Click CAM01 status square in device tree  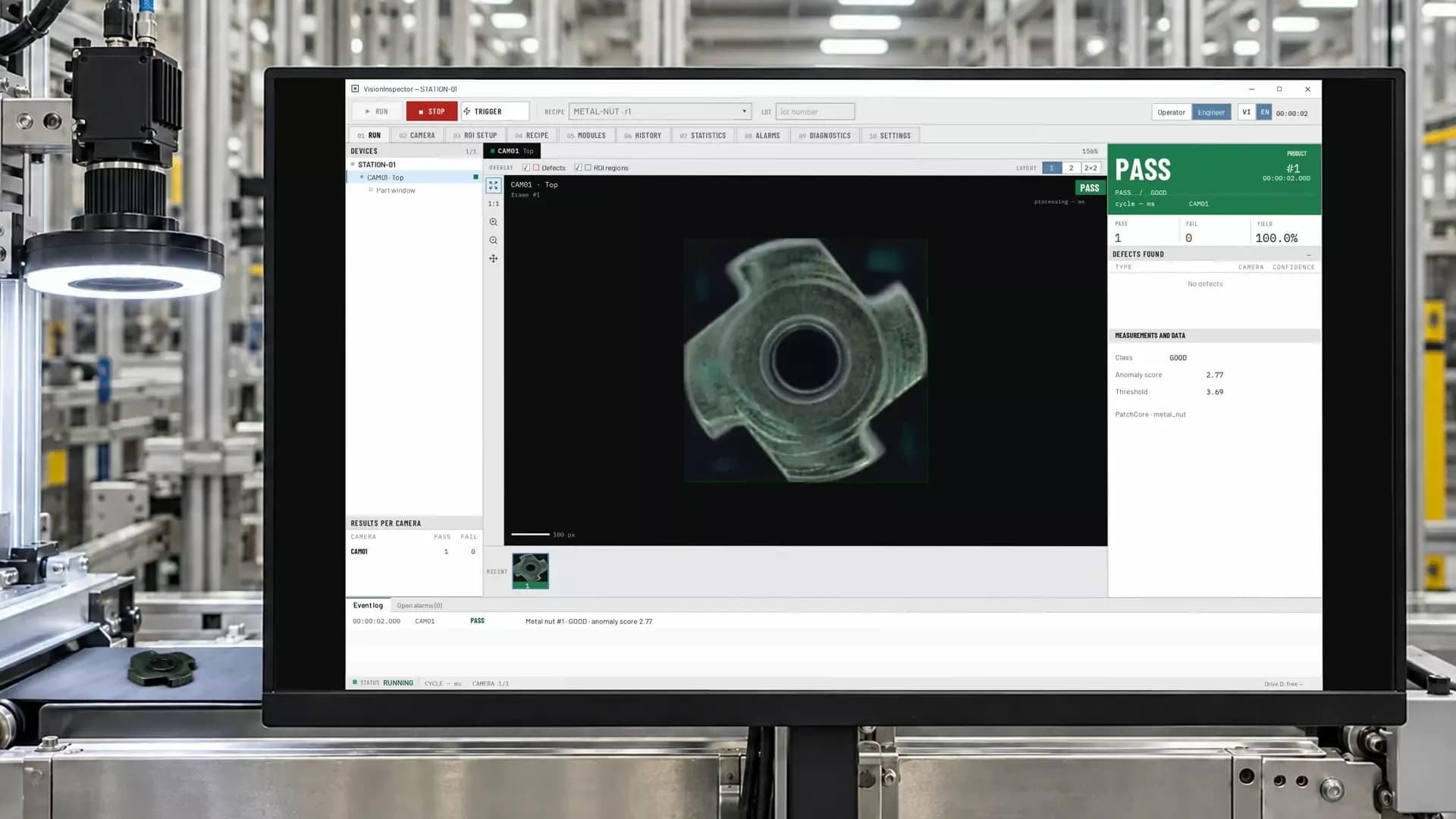click(x=475, y=177)
